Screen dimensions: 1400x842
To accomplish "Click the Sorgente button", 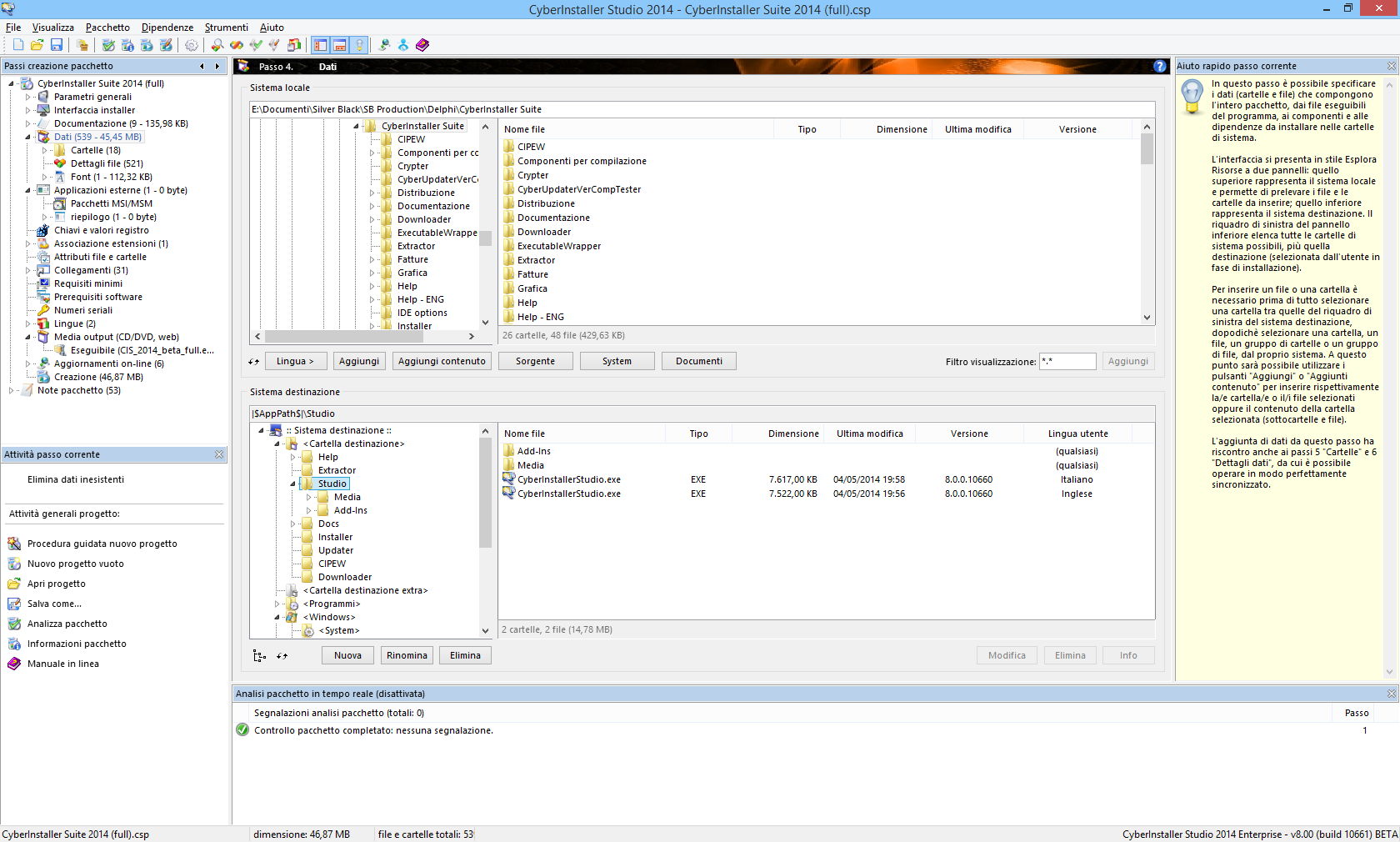I will coord(535,361).
